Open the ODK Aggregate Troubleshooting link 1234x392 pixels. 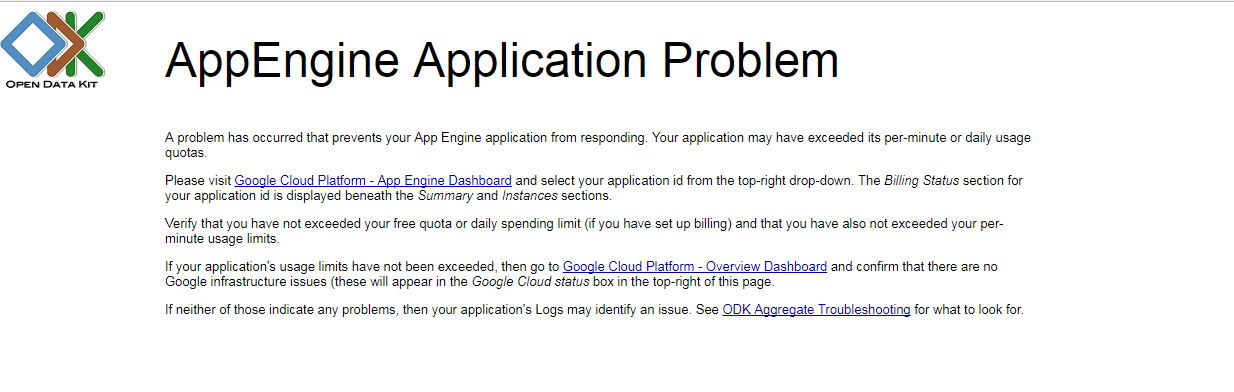[x=816, y=310]
